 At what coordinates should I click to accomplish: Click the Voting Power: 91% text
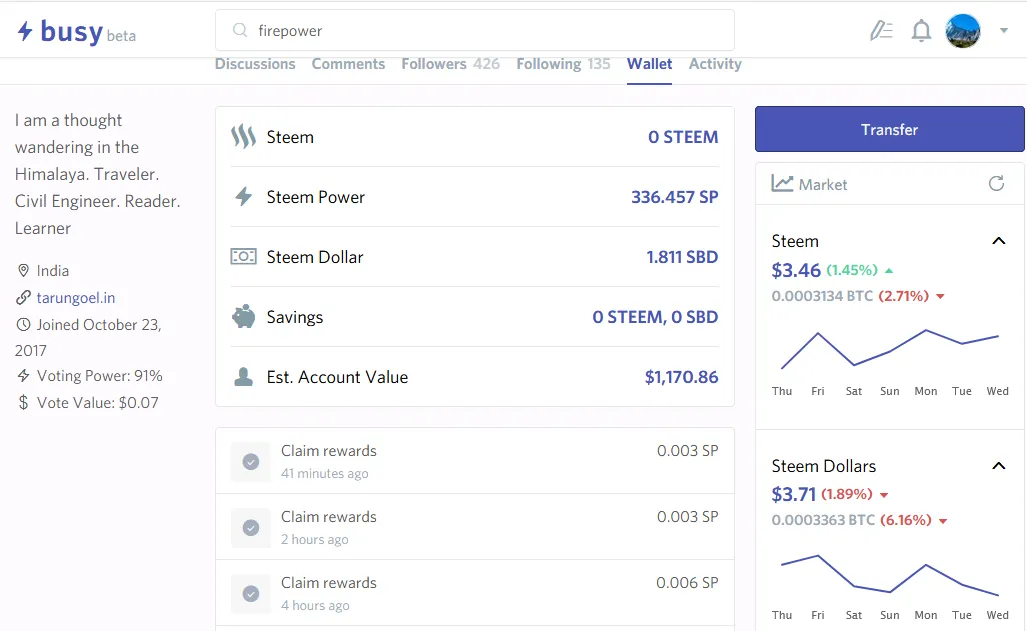tap(100, 375)
